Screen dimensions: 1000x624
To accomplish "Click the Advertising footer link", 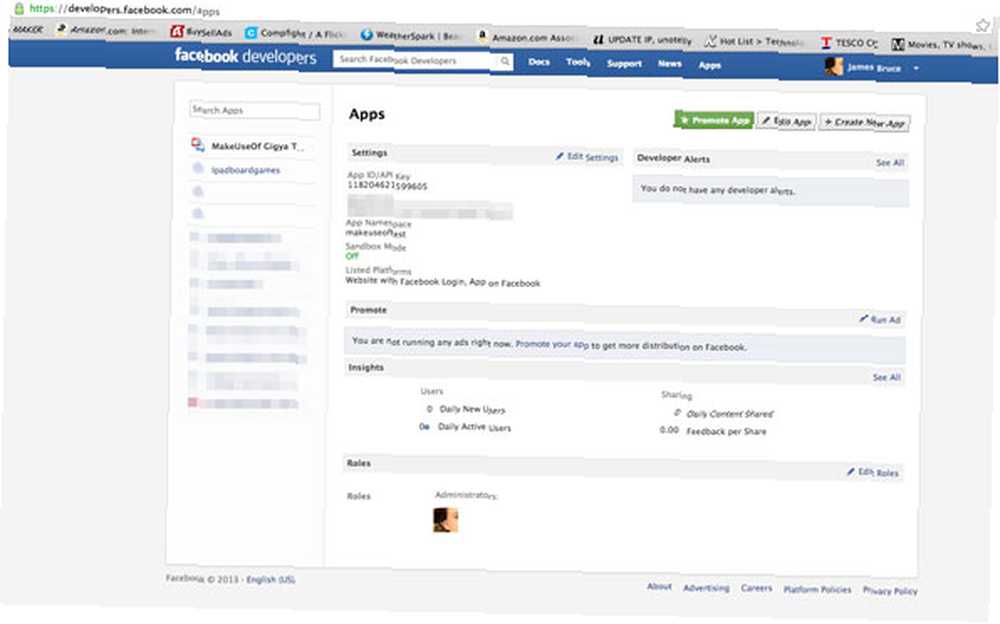I will click(706, 588).
